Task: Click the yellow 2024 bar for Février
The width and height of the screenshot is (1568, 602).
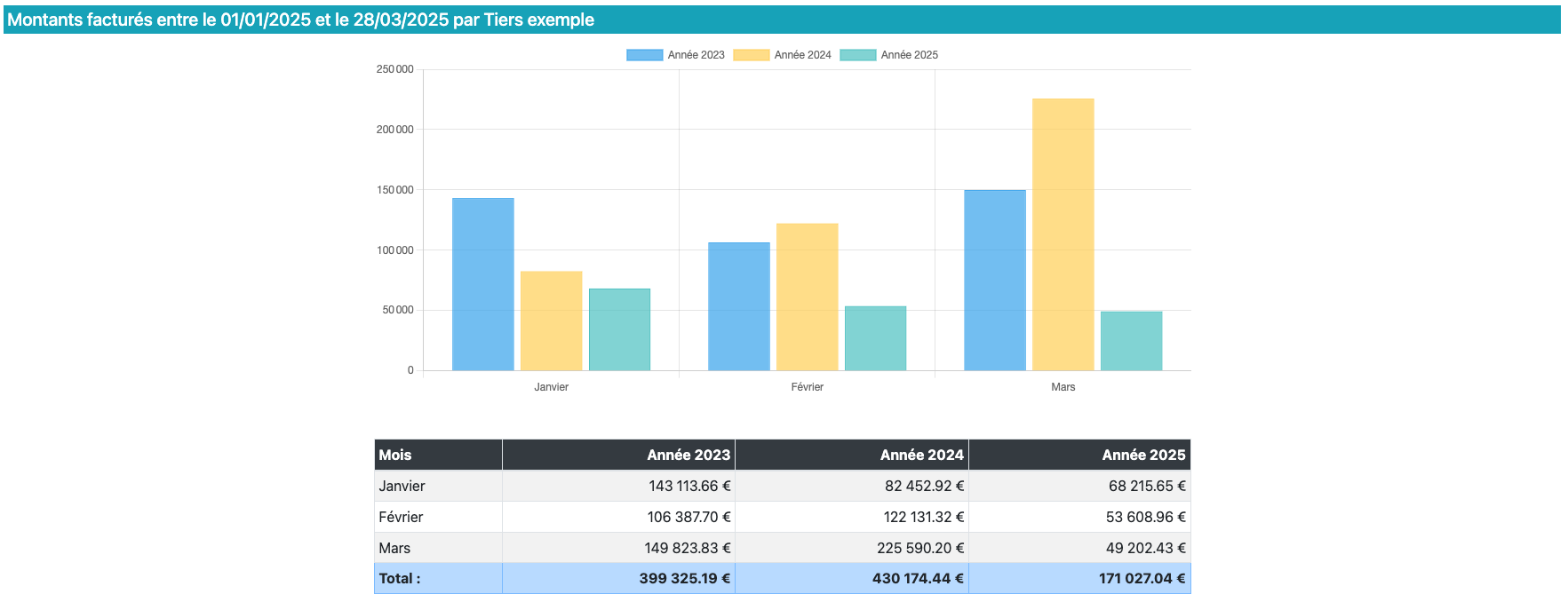Action: [807, 297]
